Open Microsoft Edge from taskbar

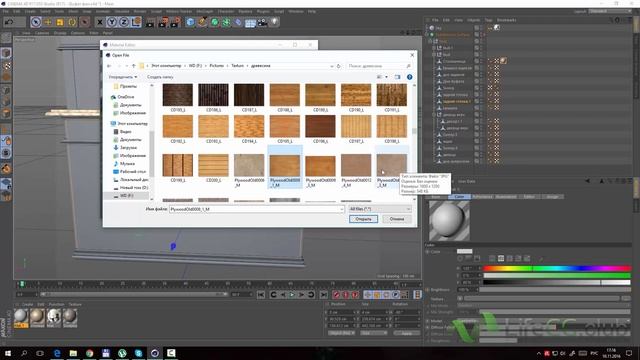coord(57,353)
